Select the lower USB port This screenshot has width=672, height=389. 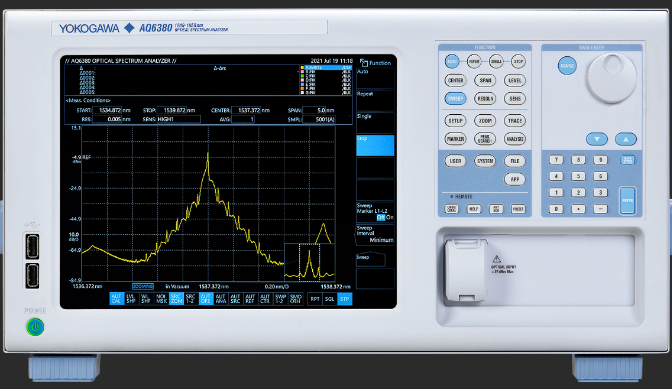pyautogui.click(x=32, y=275)
